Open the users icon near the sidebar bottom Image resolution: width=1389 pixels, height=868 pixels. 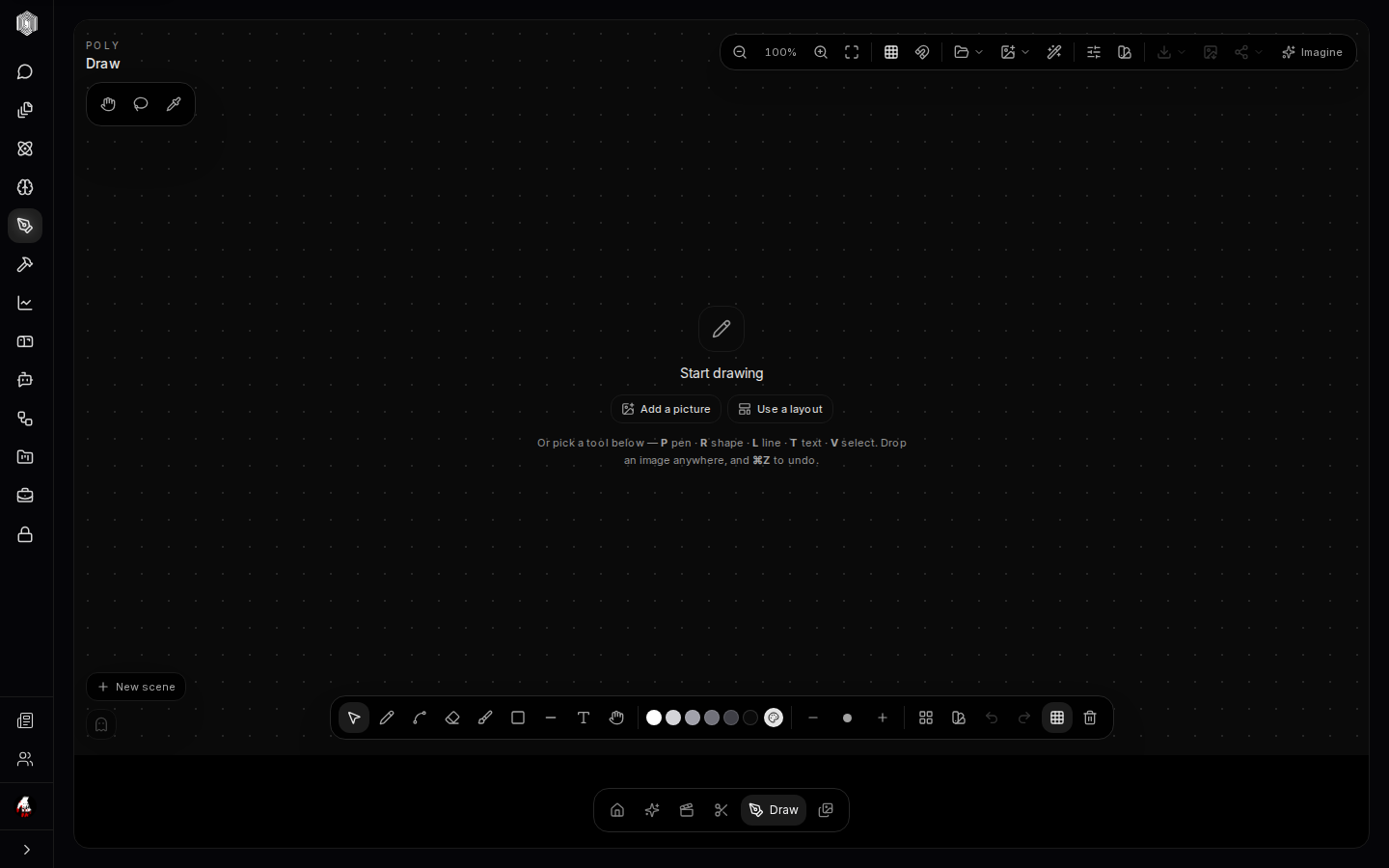tap(25, 760)
